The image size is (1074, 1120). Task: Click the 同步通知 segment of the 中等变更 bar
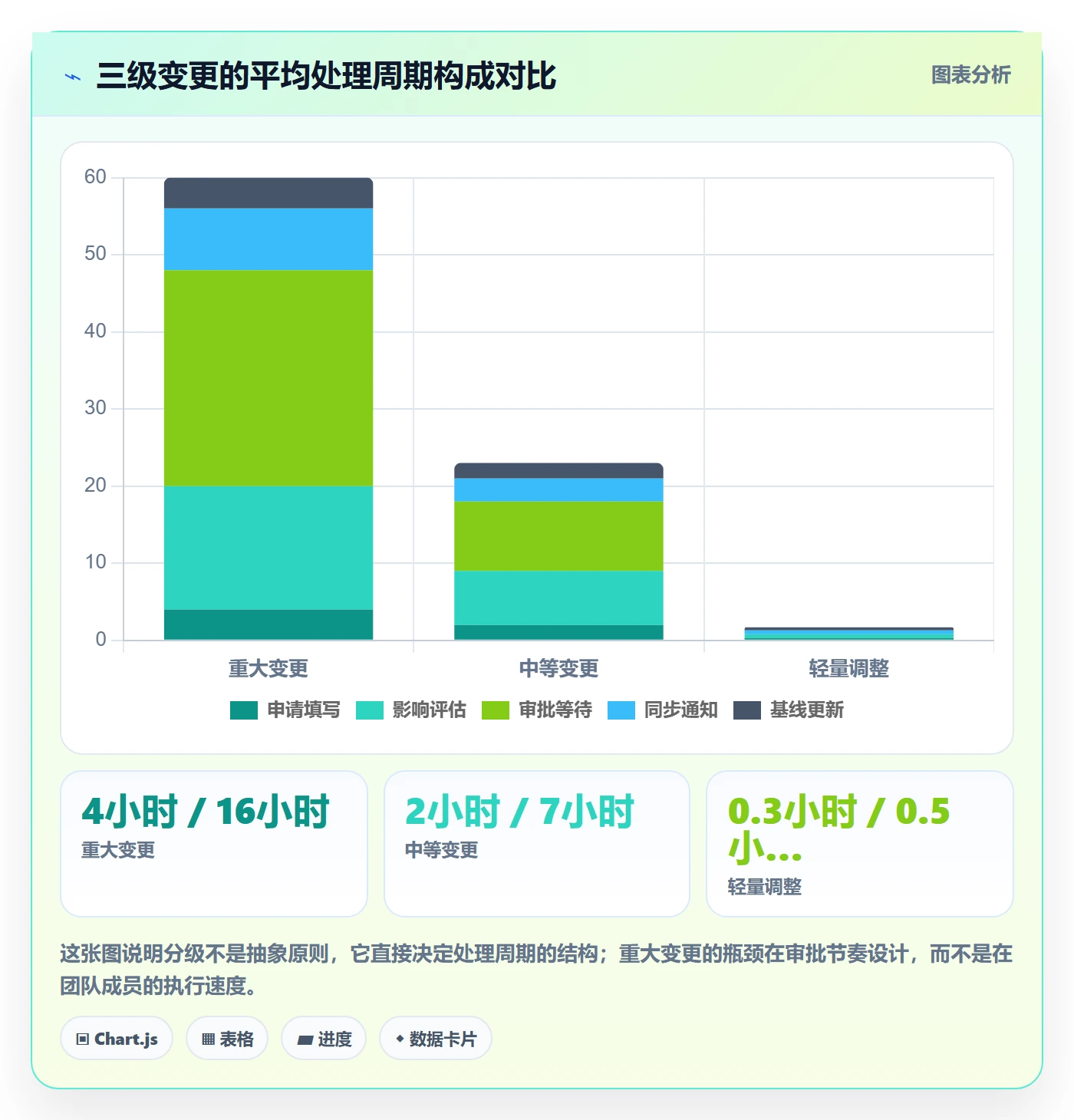pos(558,490)
